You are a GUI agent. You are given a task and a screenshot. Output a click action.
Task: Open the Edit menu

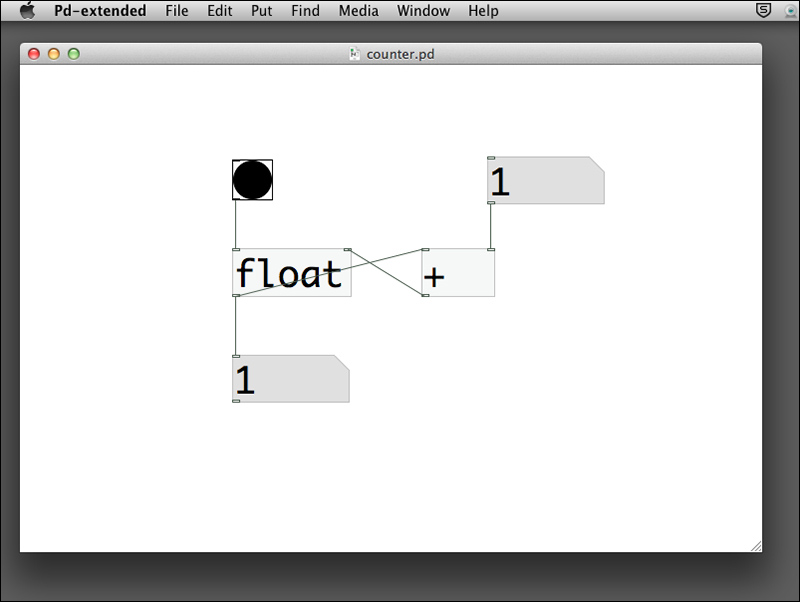pos(219,11)
